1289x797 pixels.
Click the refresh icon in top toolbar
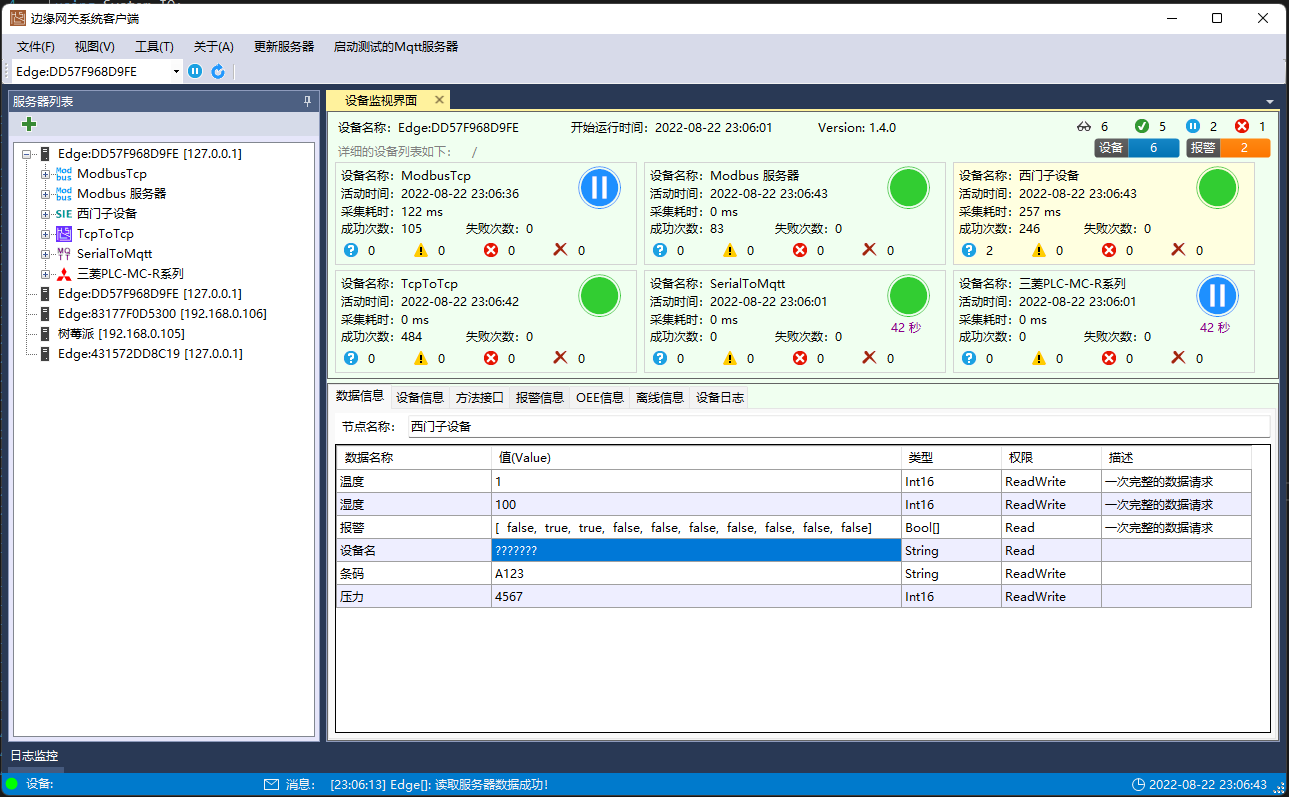[x=218, y=71]
